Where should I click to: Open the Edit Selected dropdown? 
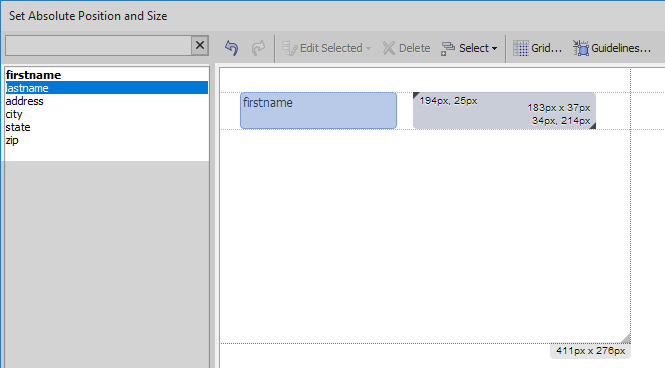click(x=327, y=48)
